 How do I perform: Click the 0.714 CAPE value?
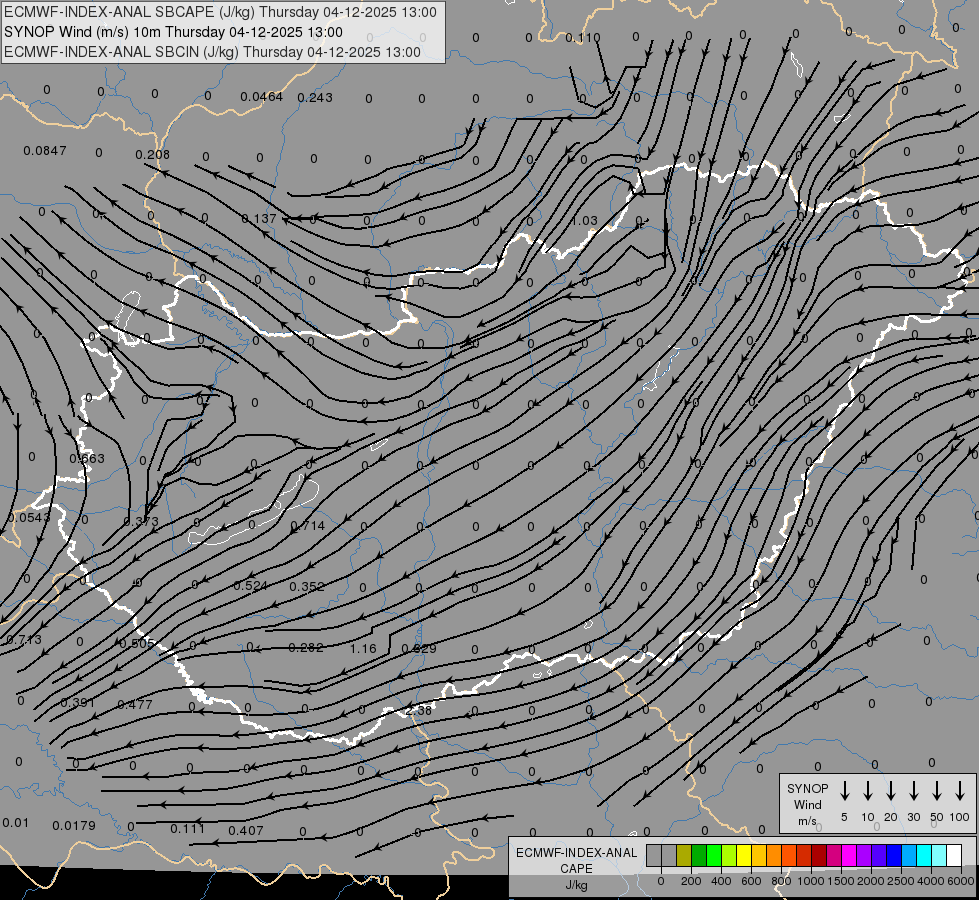pos(308,526)
